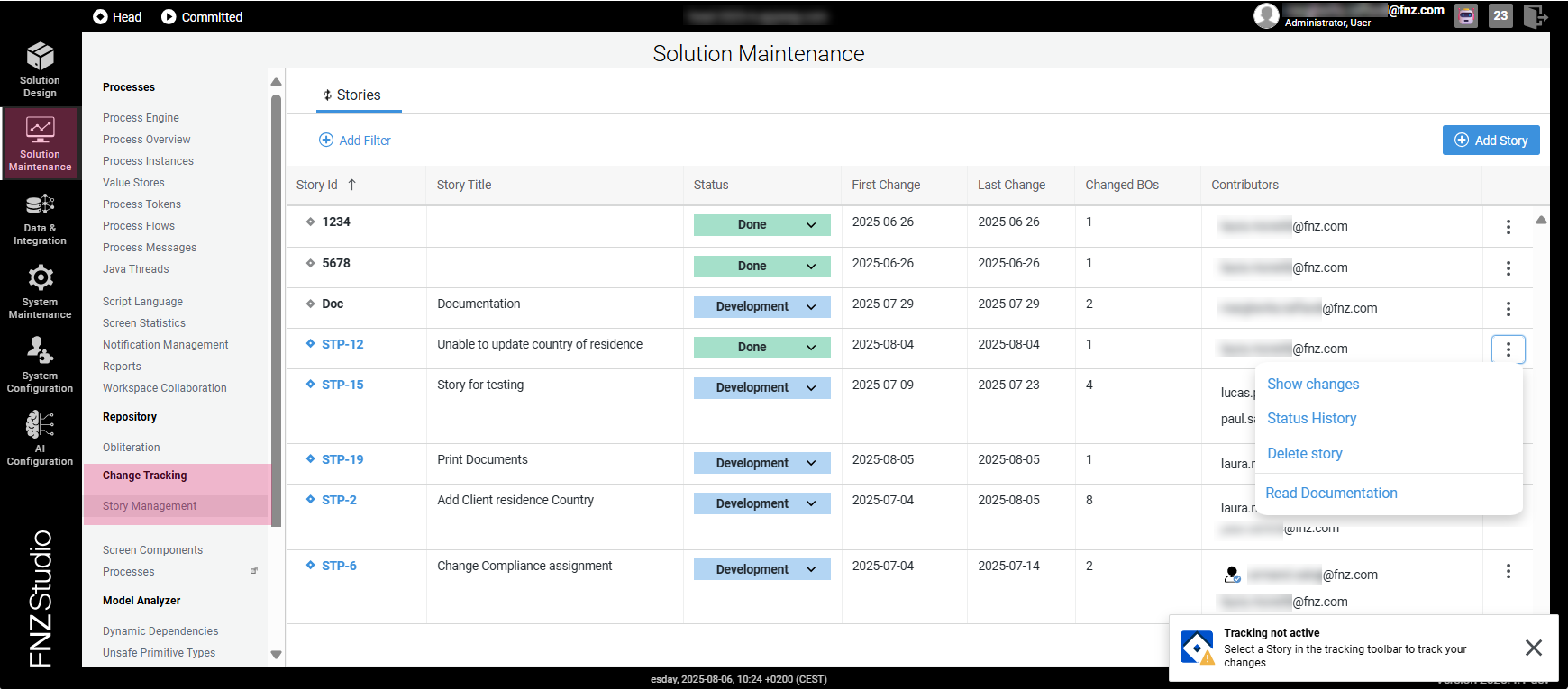Open the Solution Design module
This screenshot has width=1568, height=689.
40,69
